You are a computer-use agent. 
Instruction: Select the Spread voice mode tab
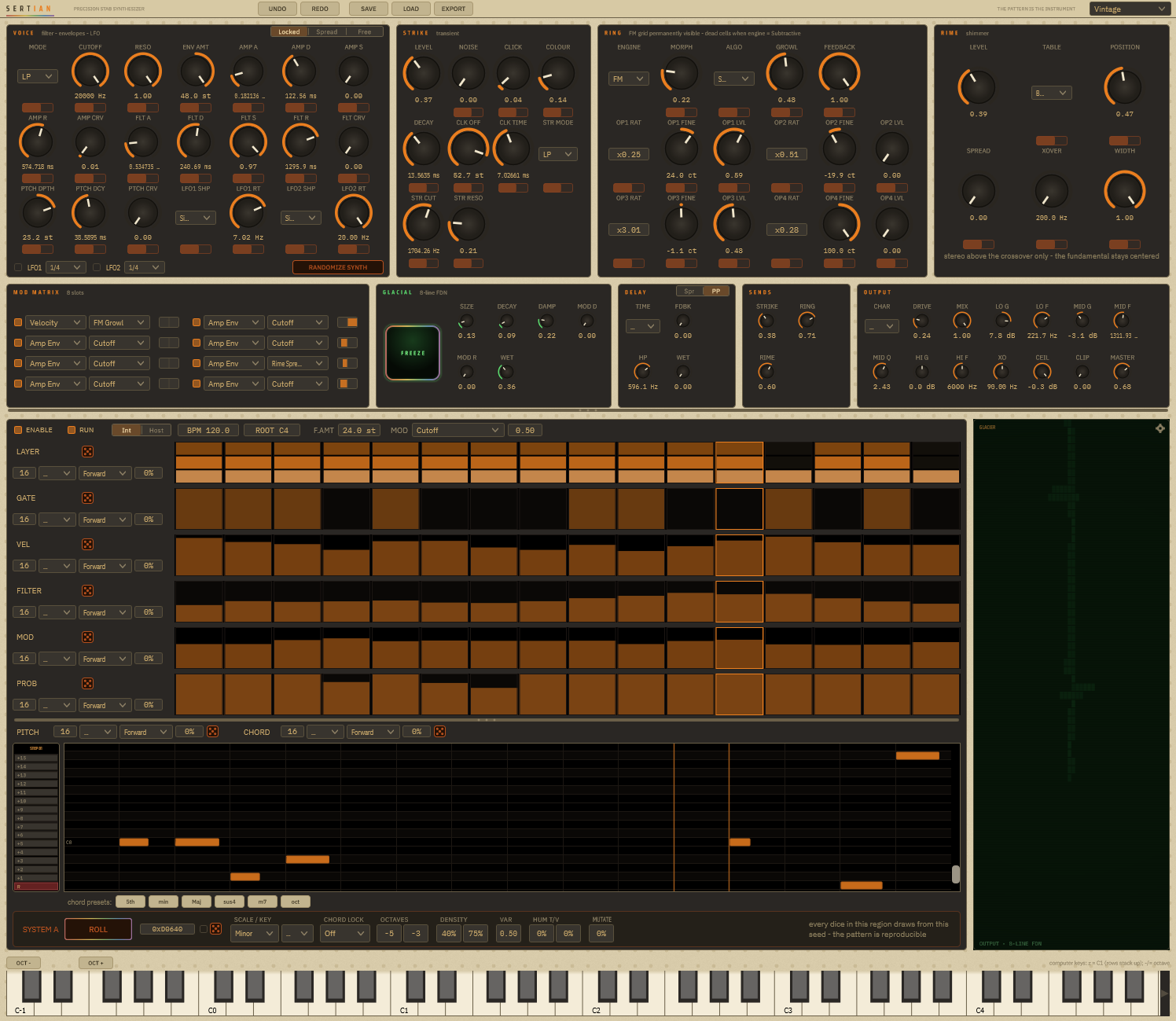click(x=327, y=31)
